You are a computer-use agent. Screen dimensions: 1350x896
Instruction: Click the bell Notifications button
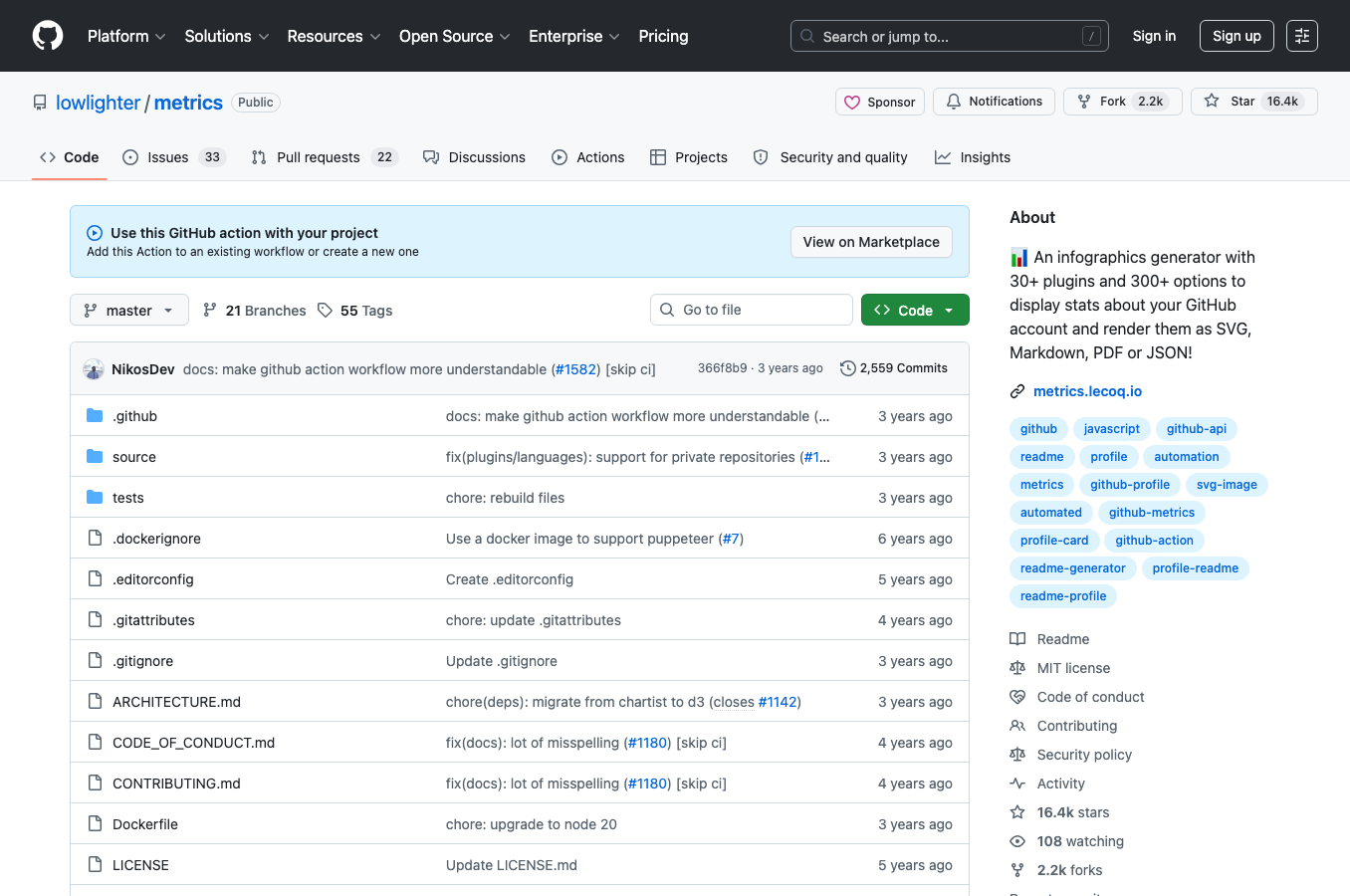click(x=994, y=102)
